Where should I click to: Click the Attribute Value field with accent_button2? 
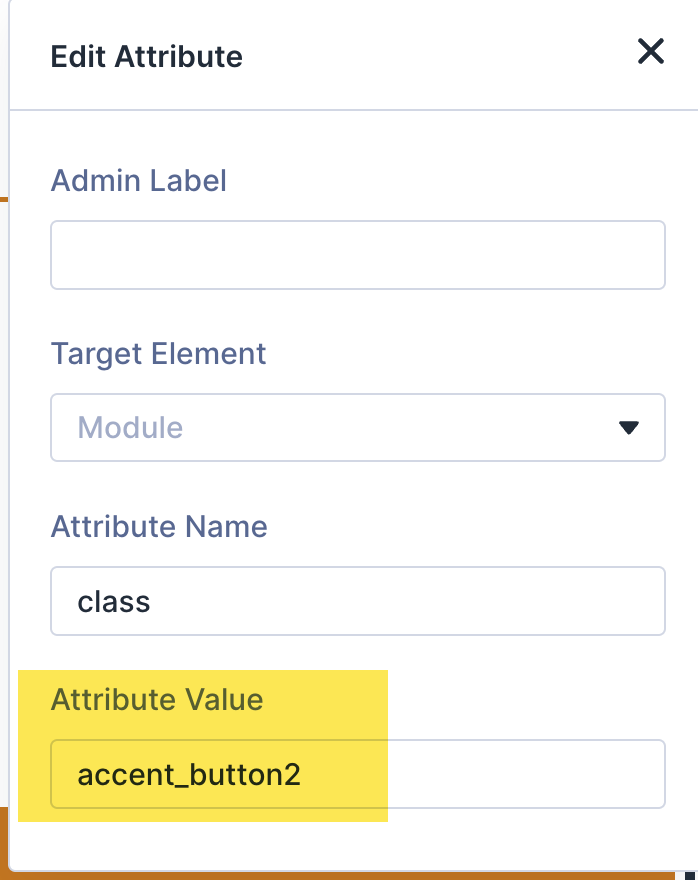pos(357,774)
